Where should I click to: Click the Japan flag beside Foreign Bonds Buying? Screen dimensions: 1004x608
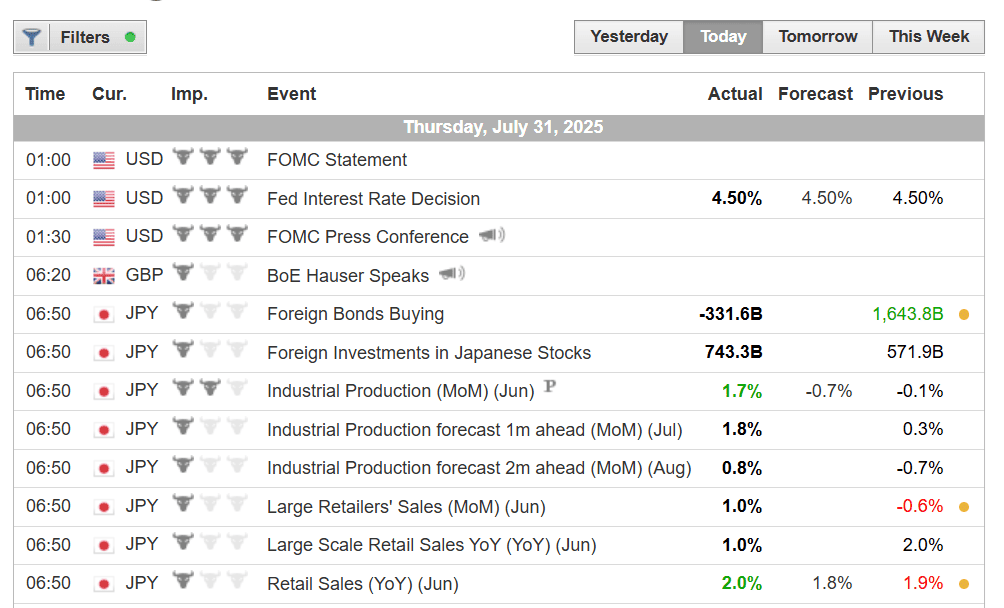point(104,314)
